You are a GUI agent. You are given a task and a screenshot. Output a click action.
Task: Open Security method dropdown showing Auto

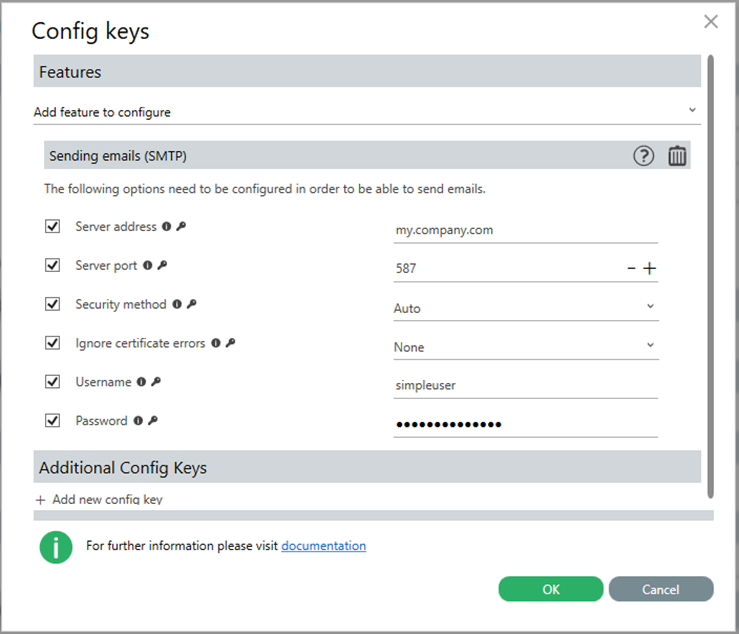click(x=526, y=308)
